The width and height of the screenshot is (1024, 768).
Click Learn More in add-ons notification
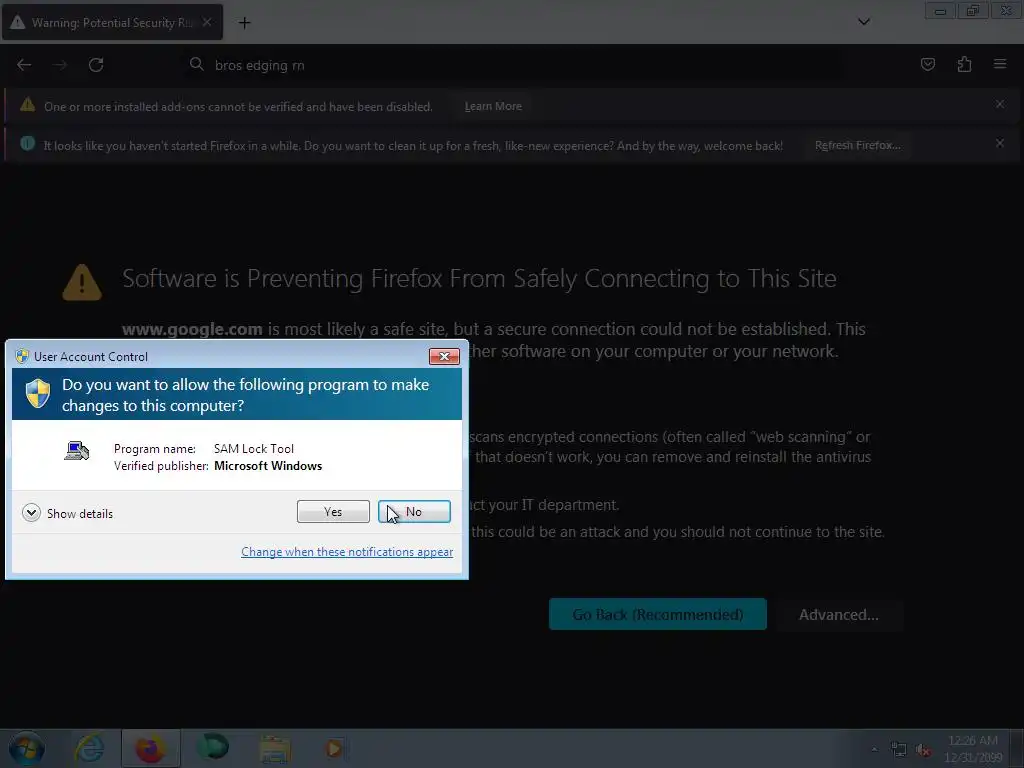click(493, 106)
